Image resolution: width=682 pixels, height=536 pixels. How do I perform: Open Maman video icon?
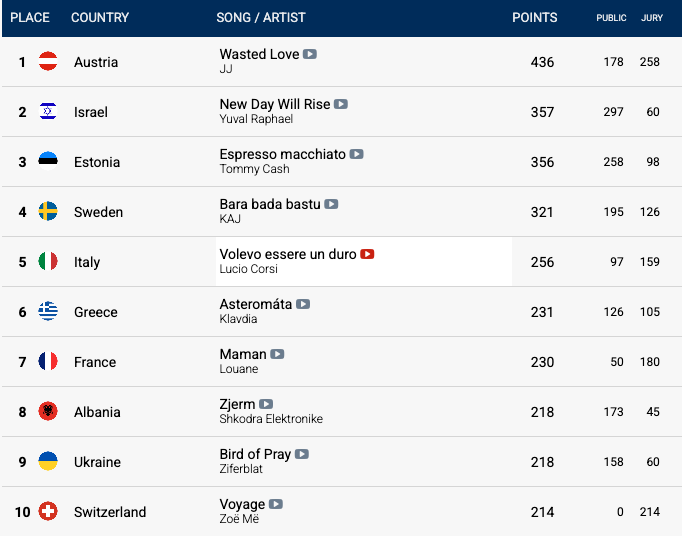pyautogui.click(x=278, y=354)
